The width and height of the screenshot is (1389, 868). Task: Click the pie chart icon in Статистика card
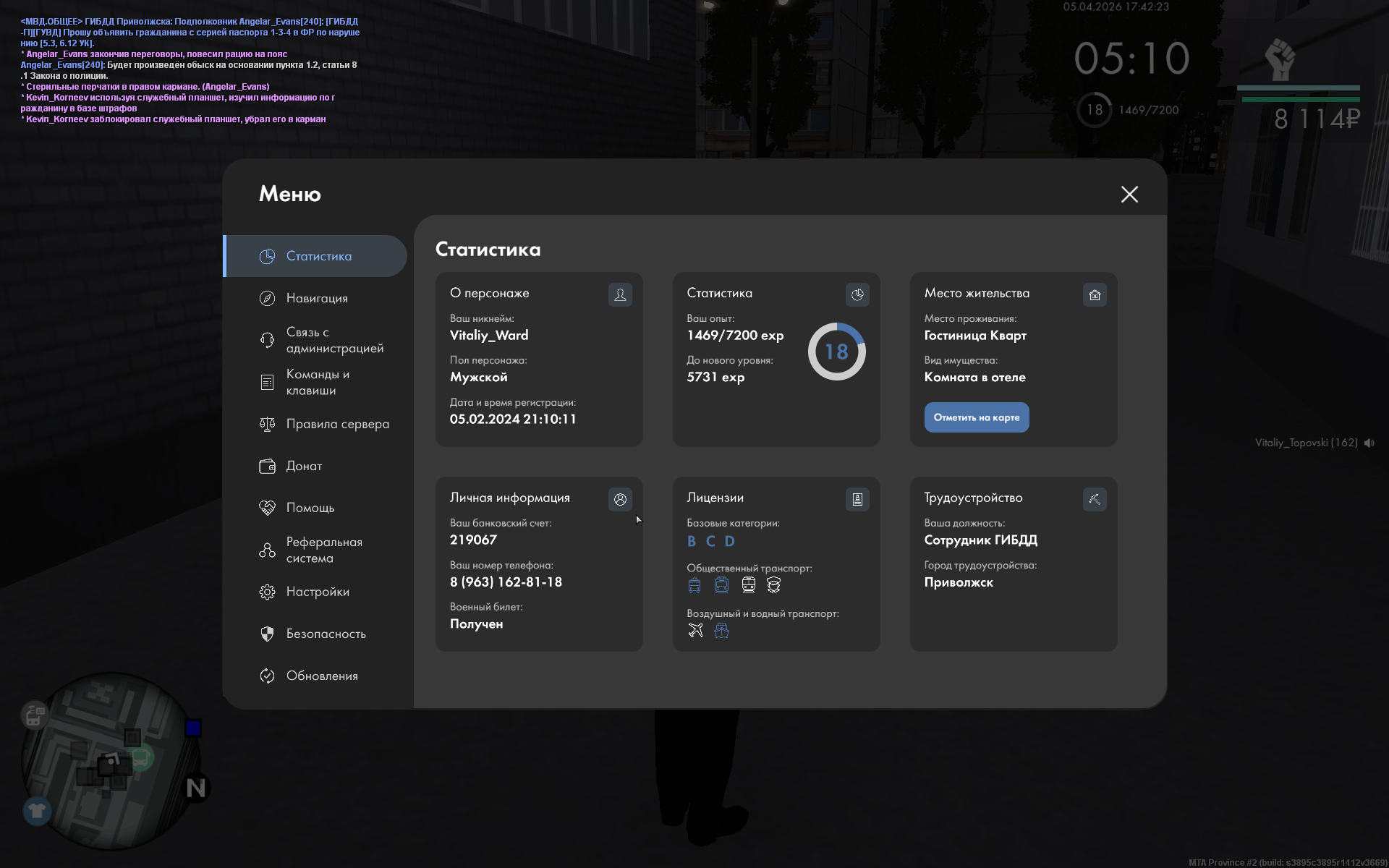[x=857, y=294]
